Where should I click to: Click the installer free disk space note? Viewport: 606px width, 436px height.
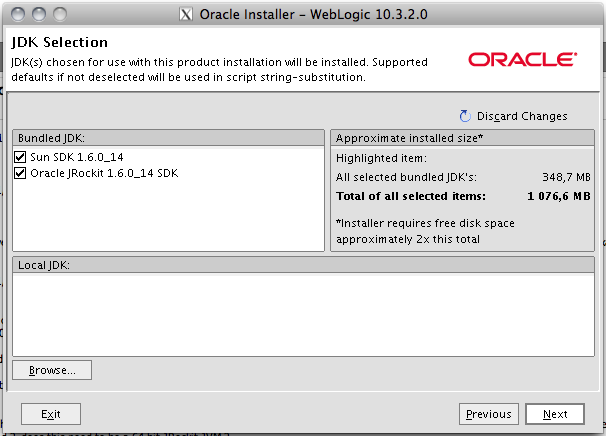[425, 231]
